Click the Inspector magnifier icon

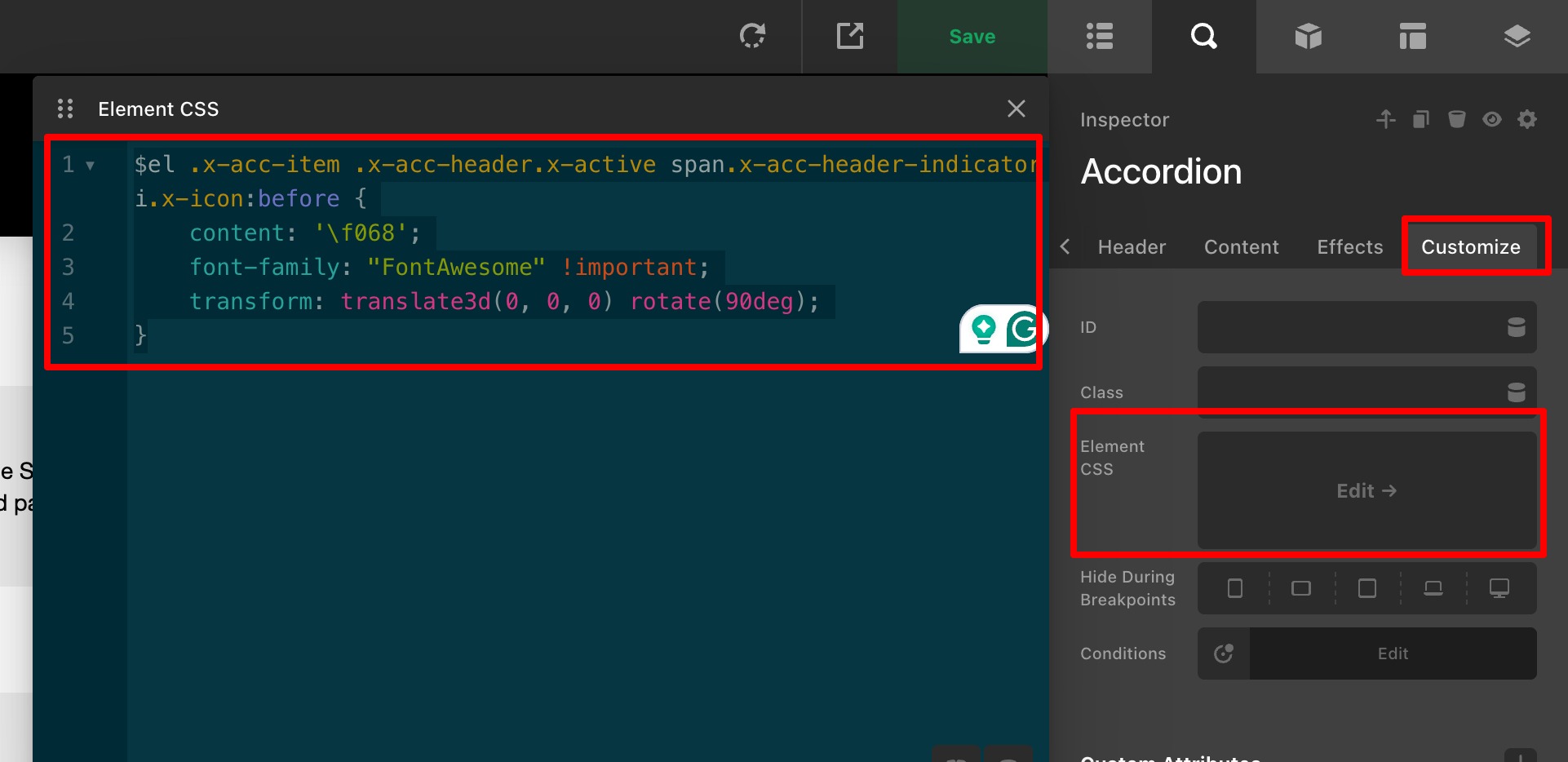pos(1203,37)
